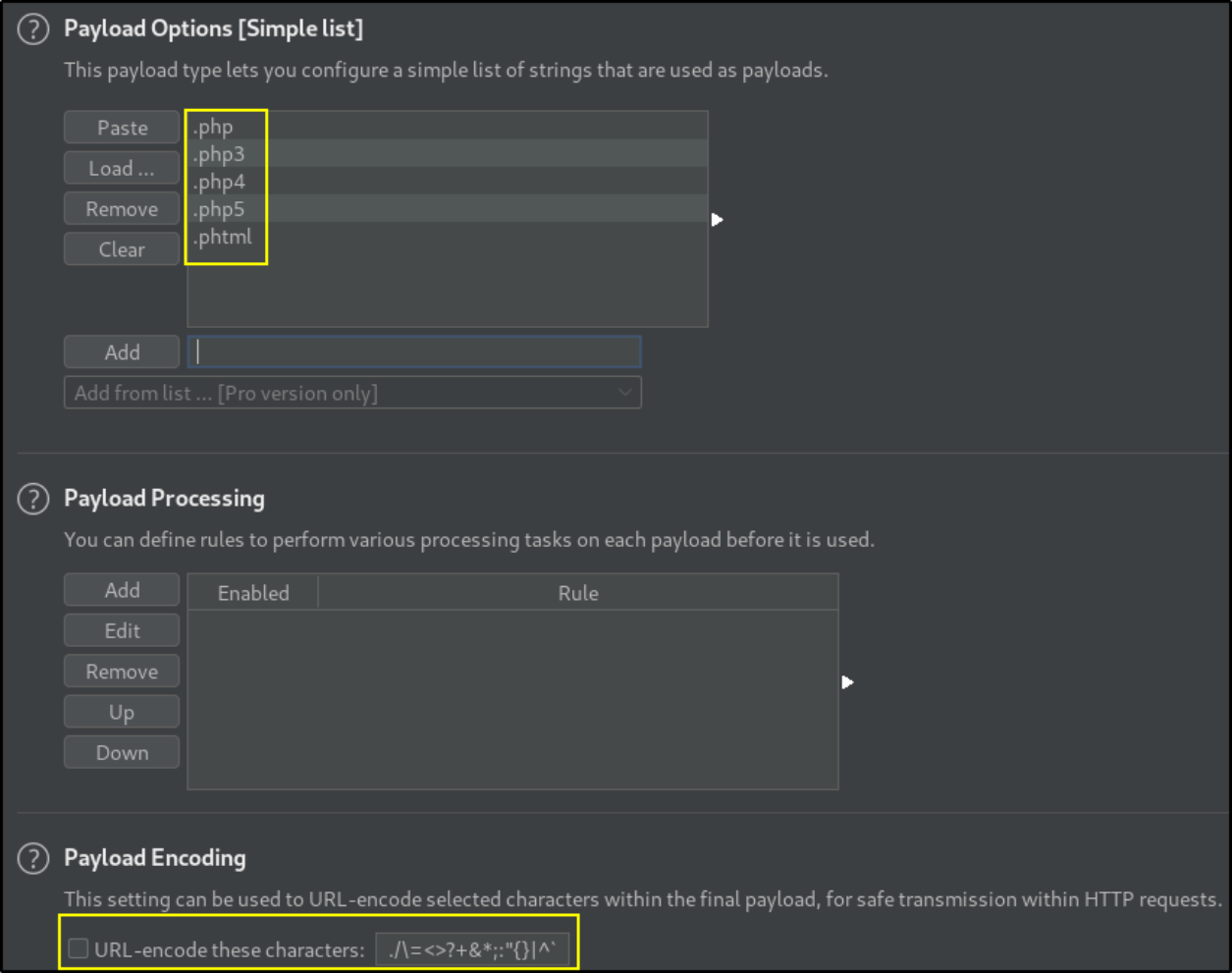Toggle URL-encode these characters checkbox
The height and width of the screenshot is (973, 1232).
[79, 948]
